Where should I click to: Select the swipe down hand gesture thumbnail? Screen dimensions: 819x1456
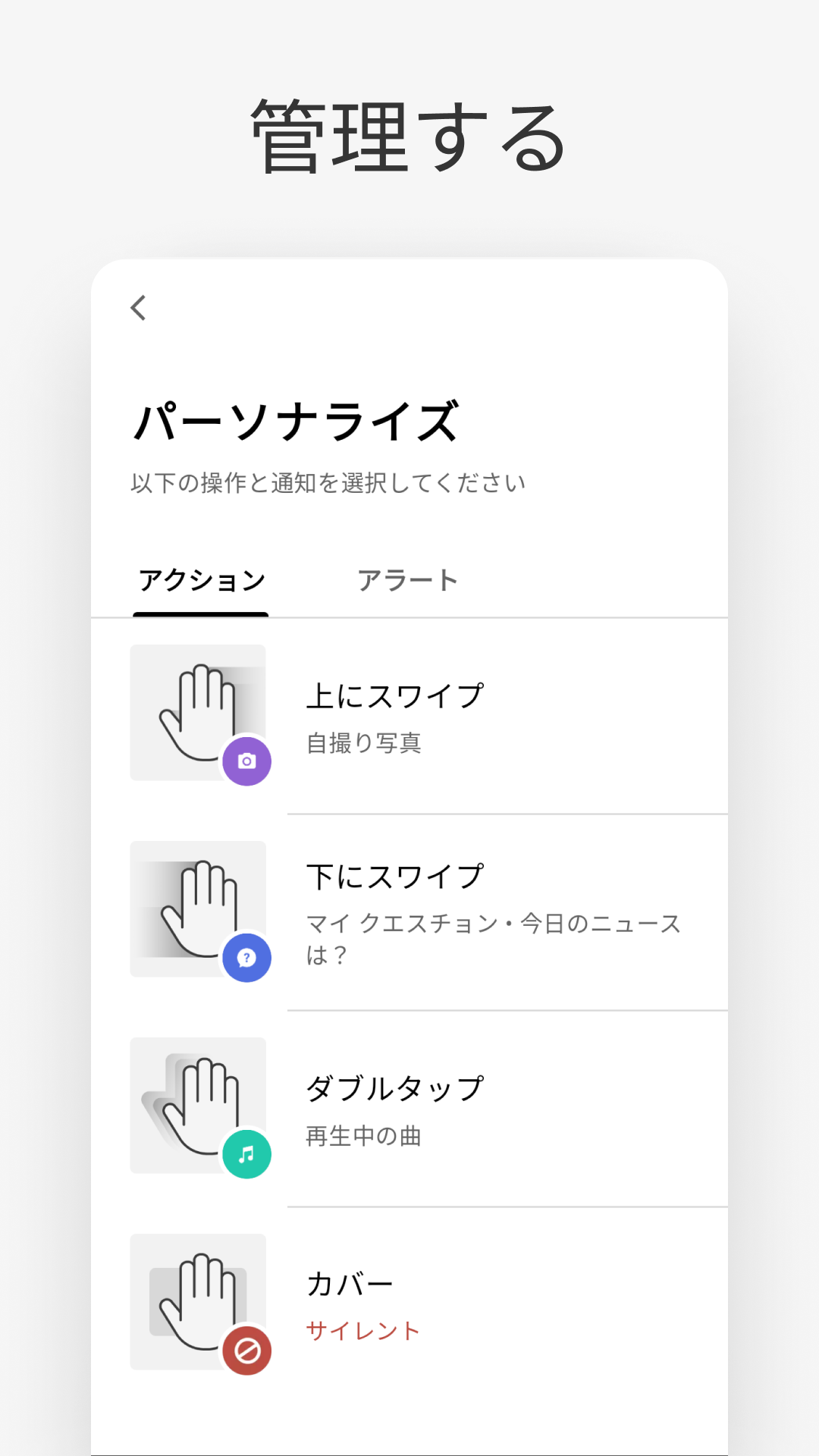[198, 909]
